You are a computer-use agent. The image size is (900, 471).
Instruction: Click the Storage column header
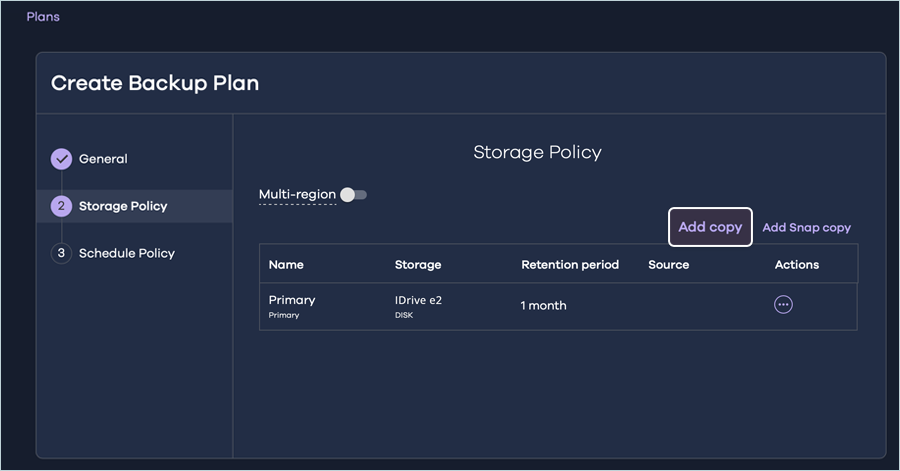click(418, 265)
